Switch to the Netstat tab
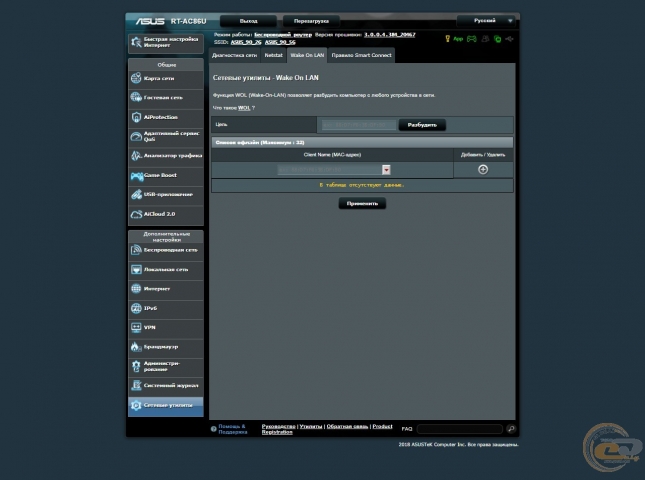 tap(274, 55)
